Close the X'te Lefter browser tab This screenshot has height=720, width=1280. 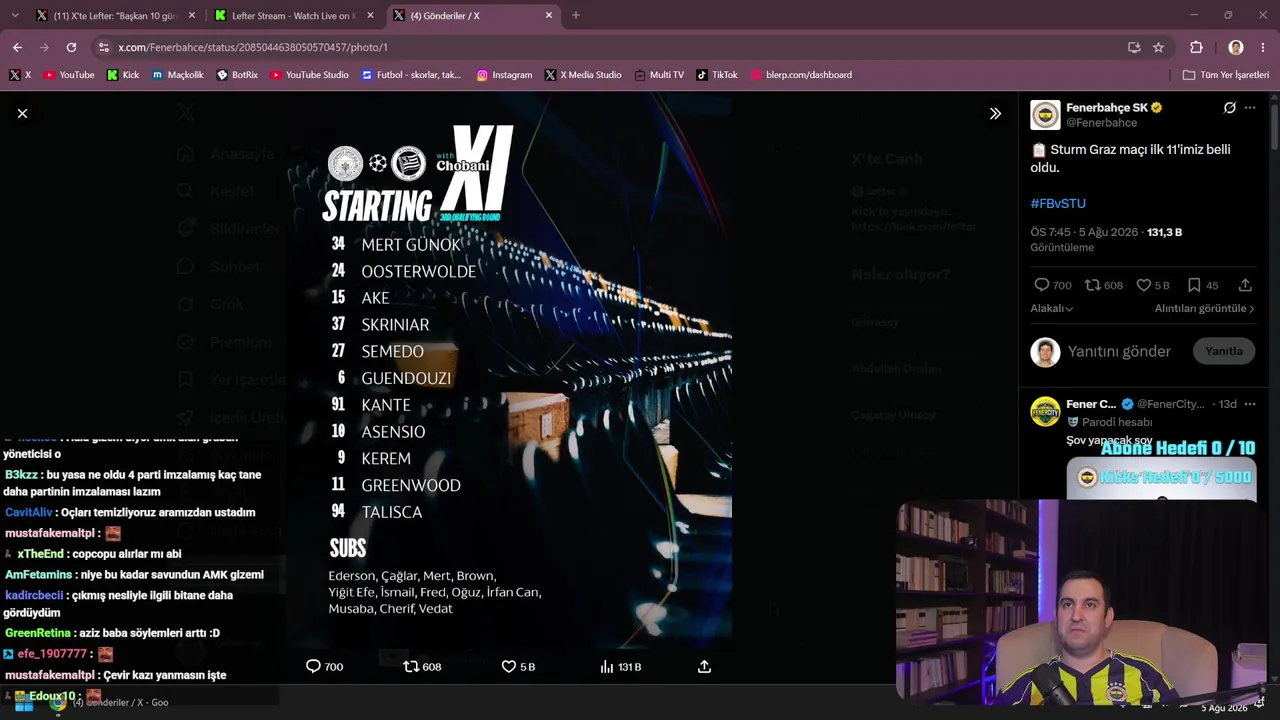tap(192, 16)
